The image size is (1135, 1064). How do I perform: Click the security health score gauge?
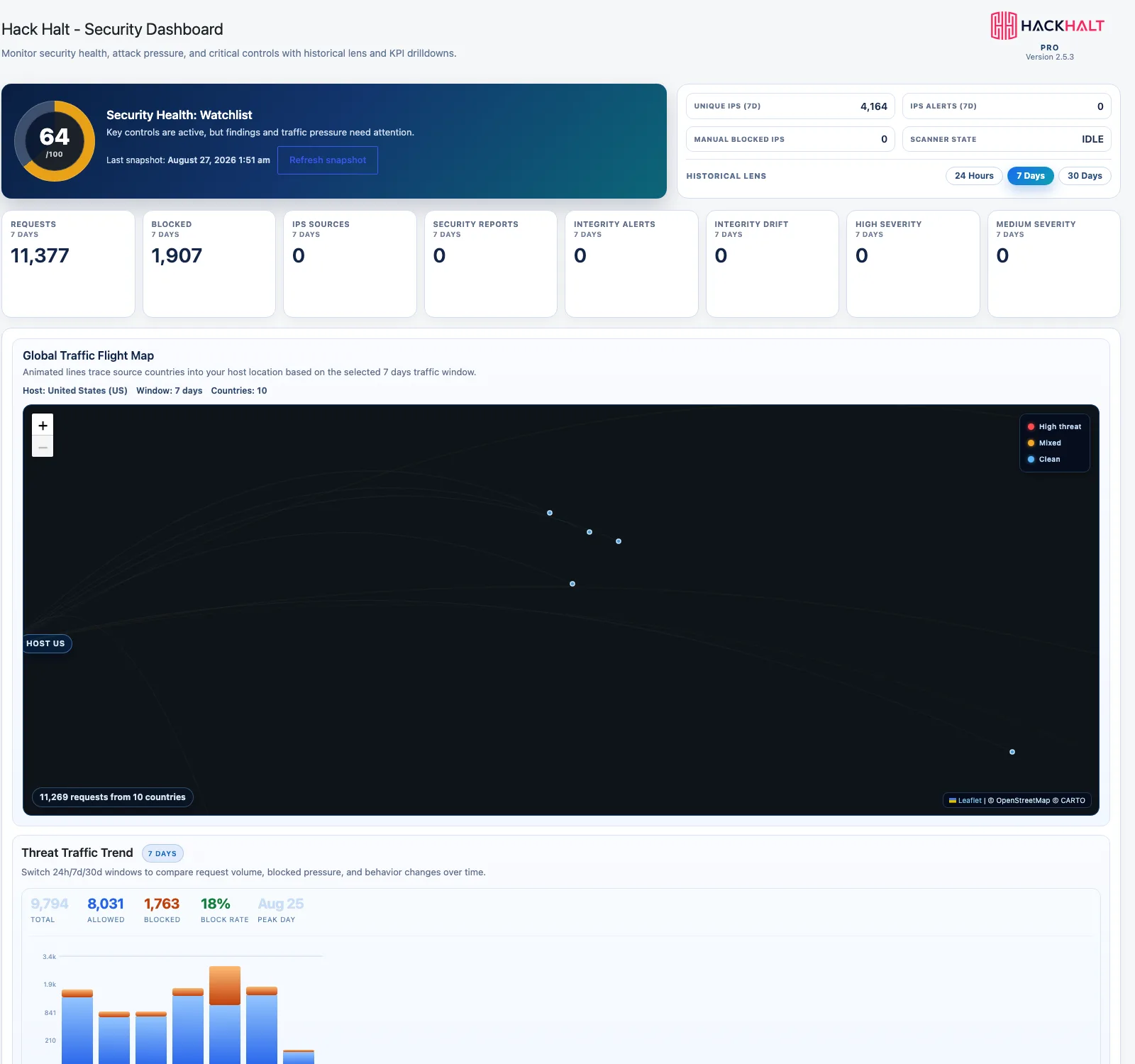(55, 141)
